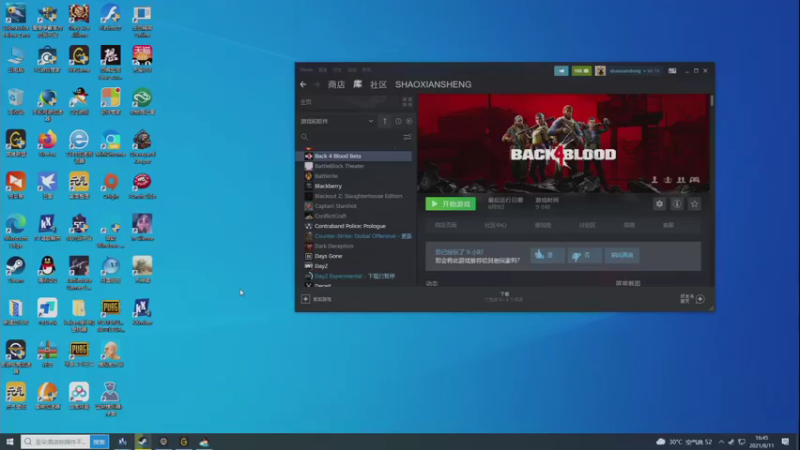This screenshot has width=800, height=450.
Task: Go back with the Steam back arrow
Action: [304, 85]
